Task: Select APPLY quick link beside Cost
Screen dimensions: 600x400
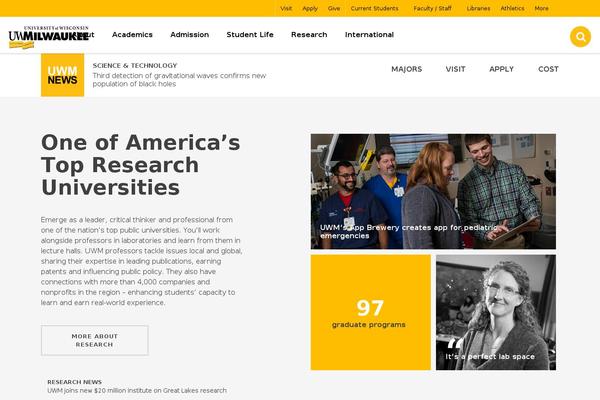Action: coord(501,69)
